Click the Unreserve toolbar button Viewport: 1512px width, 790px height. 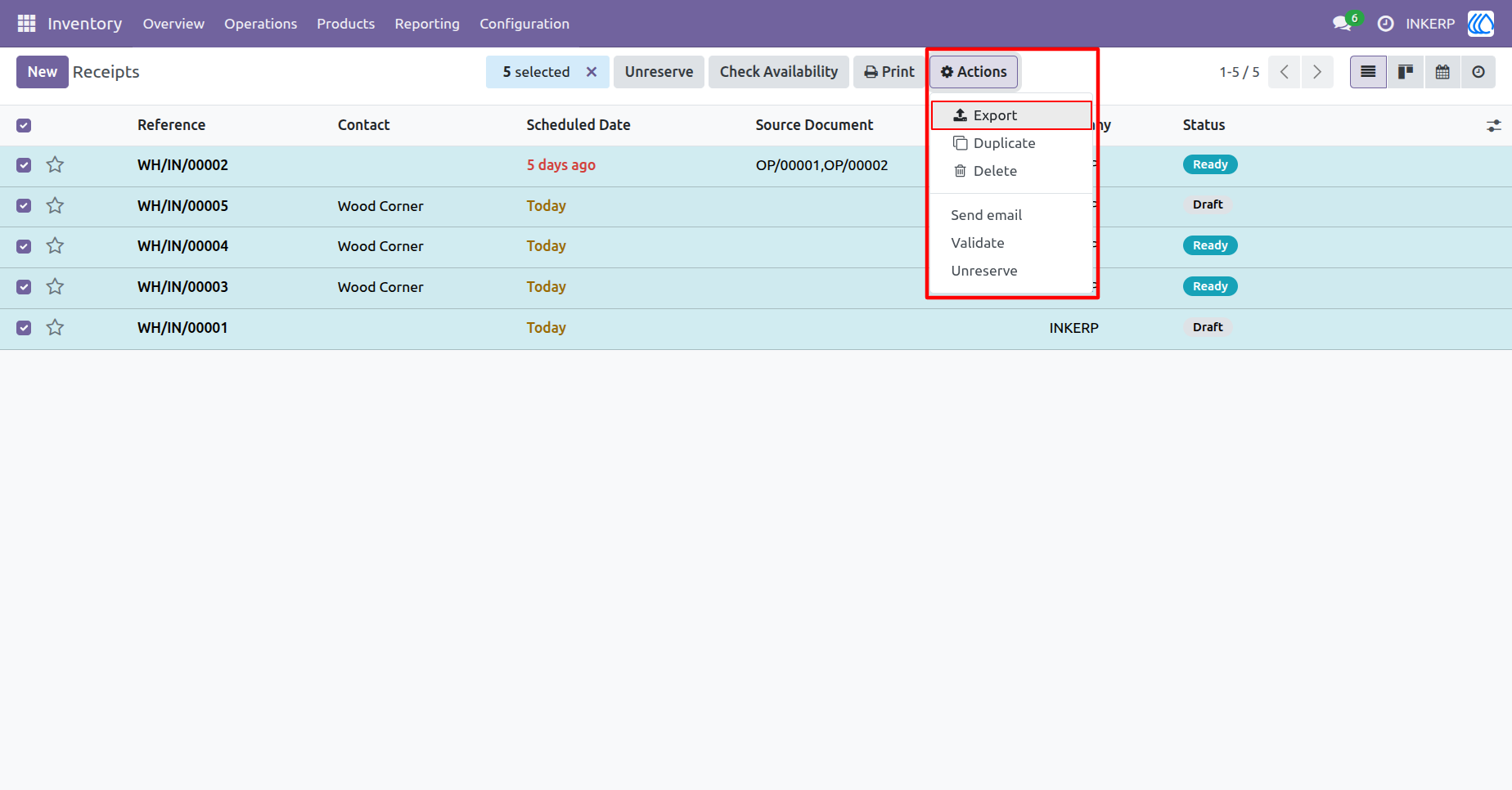[x=659, y=72]
